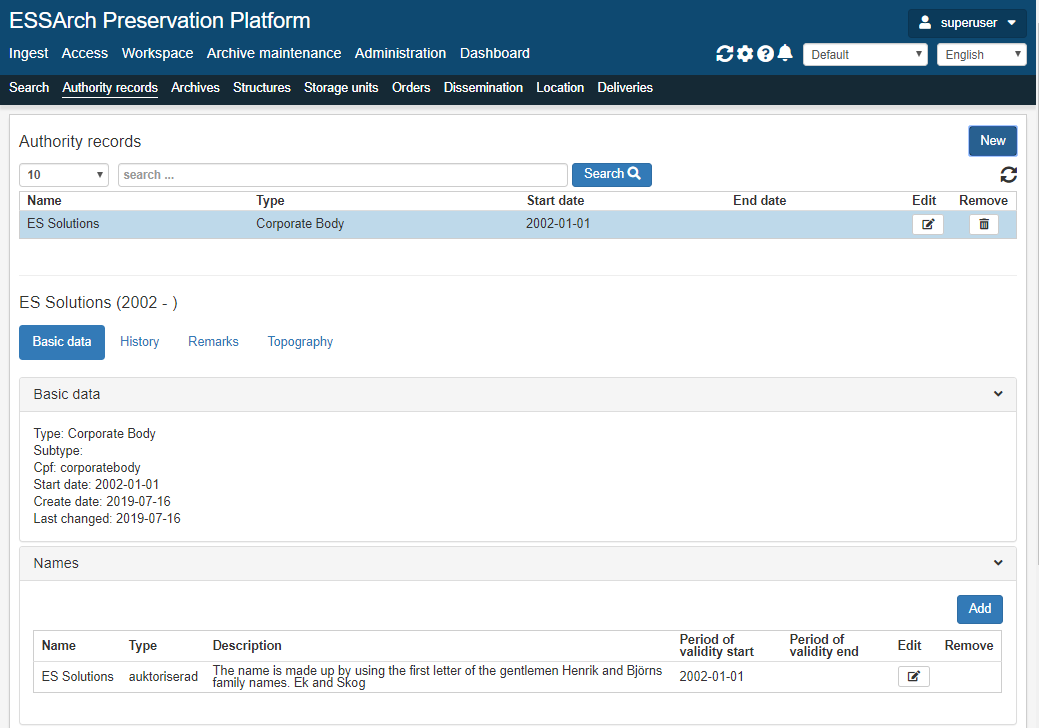This screenshot has height=728, width=1039.
Task: Click the New authority record button
Action: (993, 141)
